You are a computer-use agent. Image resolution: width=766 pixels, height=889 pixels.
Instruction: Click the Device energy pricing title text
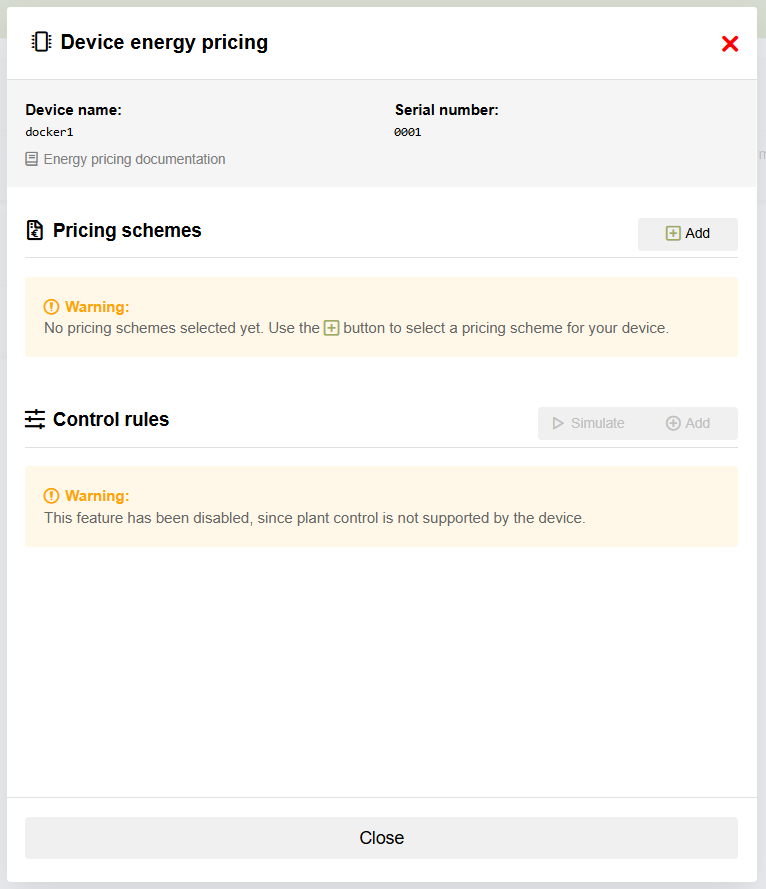[164, 42]
